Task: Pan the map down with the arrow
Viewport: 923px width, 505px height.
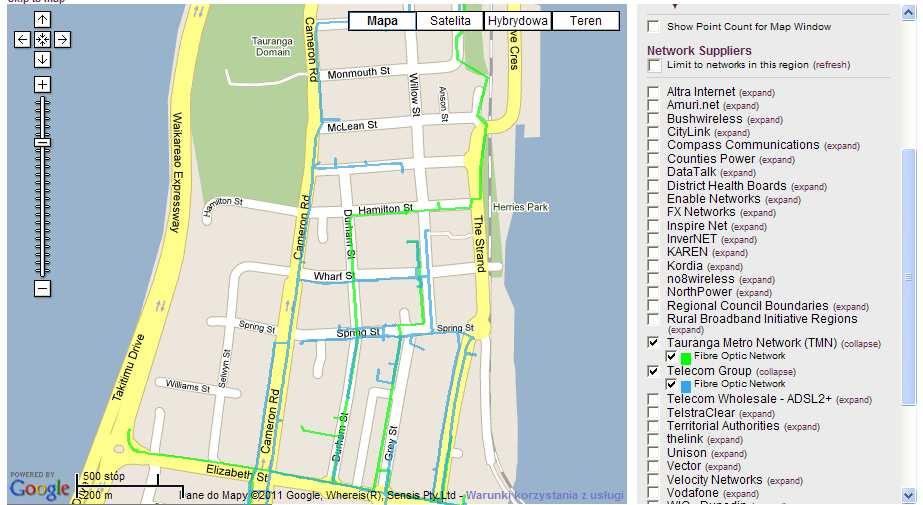Action: coord(42,59)
